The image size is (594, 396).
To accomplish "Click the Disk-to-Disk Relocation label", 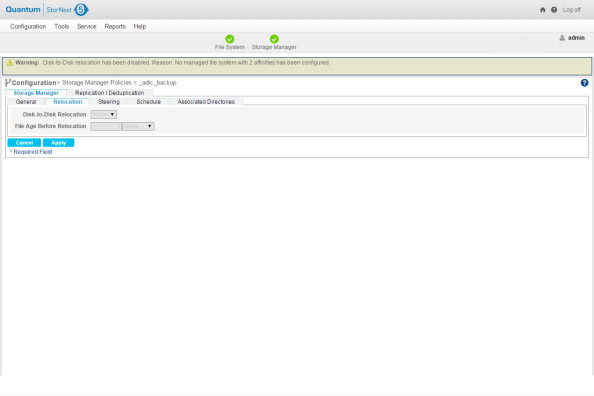I will click(54, 114).
